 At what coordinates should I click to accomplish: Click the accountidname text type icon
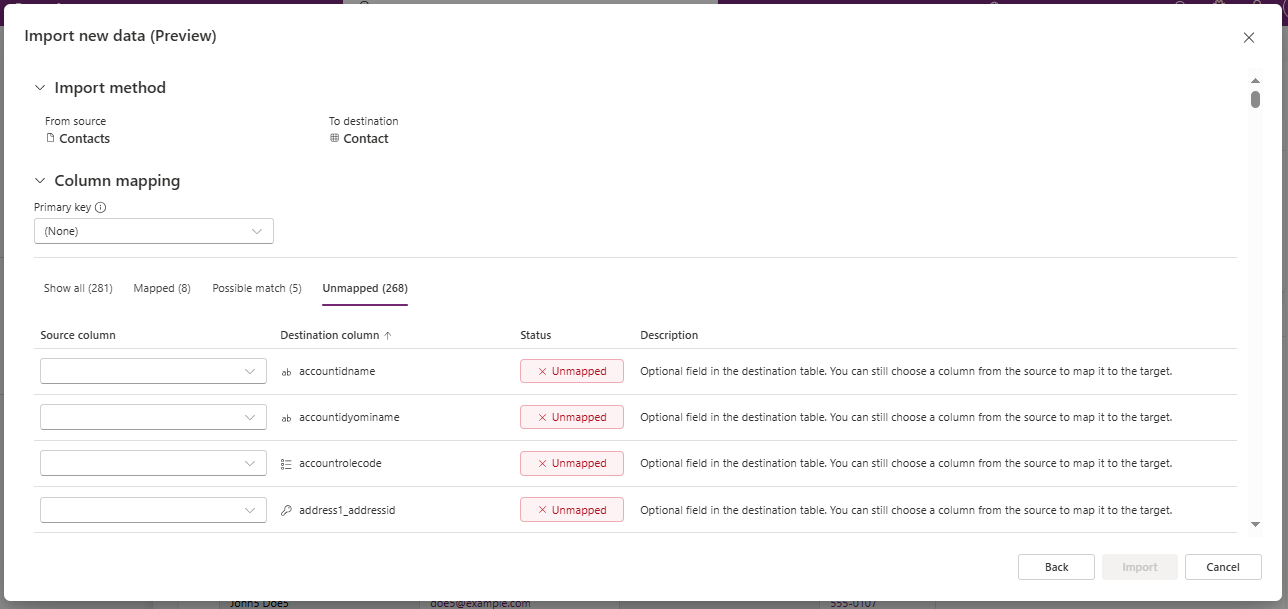[287, 372]
